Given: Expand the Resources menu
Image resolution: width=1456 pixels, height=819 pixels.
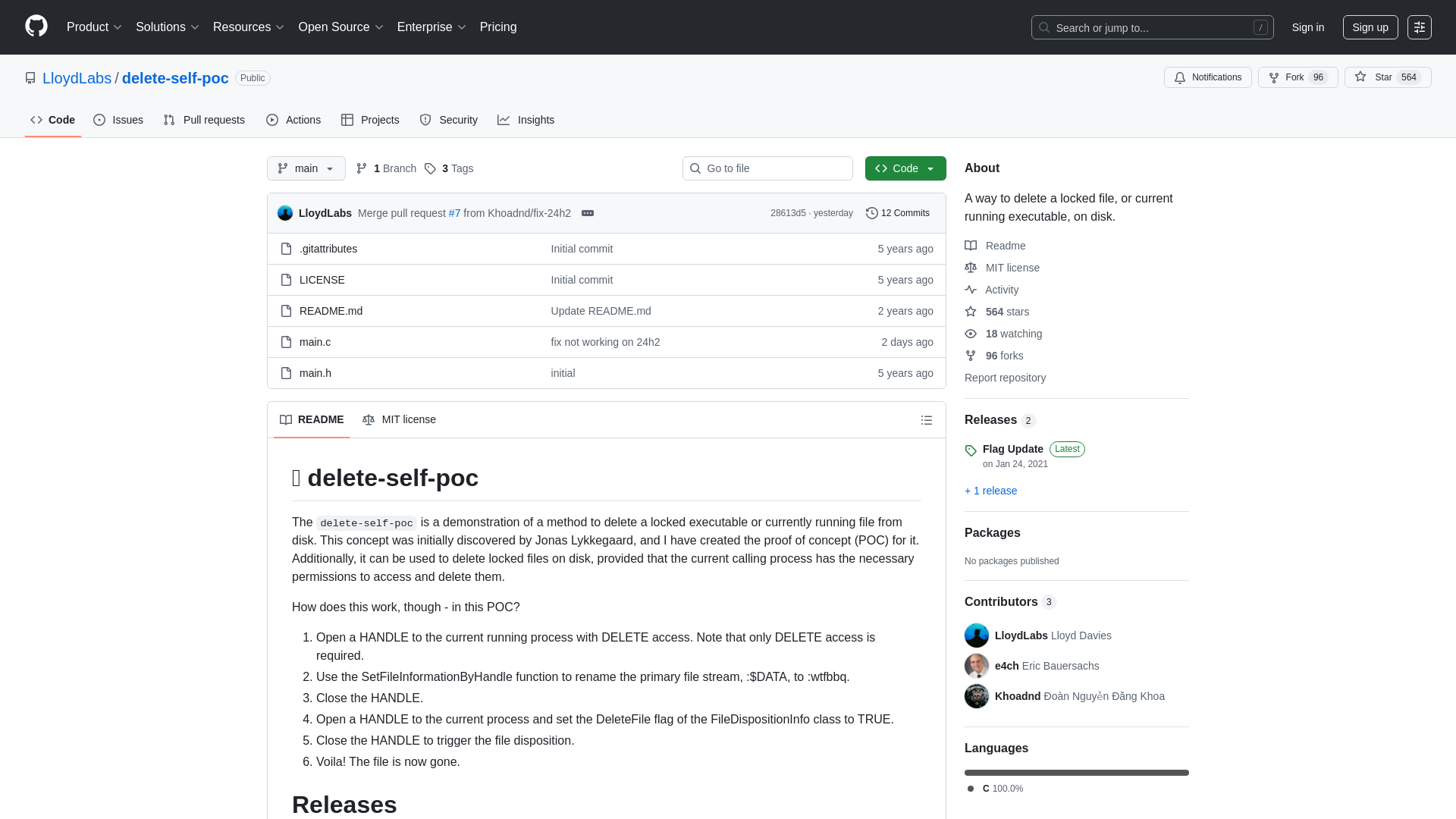Looking at the screenshot, I should point(248,27).
